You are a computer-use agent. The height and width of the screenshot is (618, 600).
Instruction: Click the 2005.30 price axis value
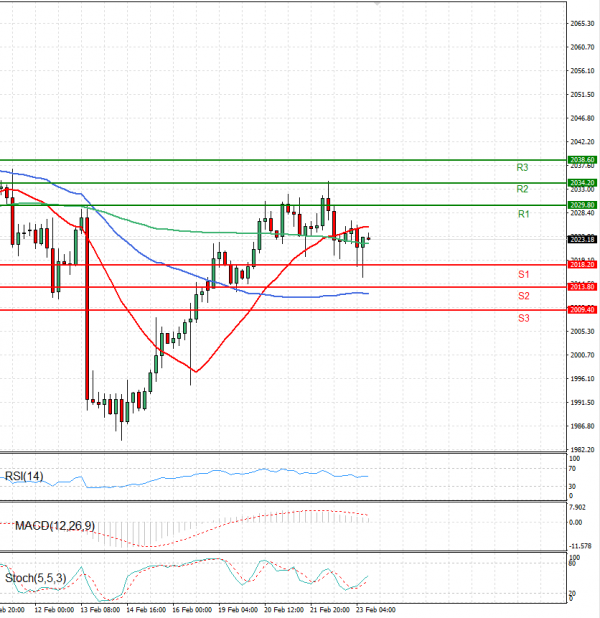click(x=582, y=331)
